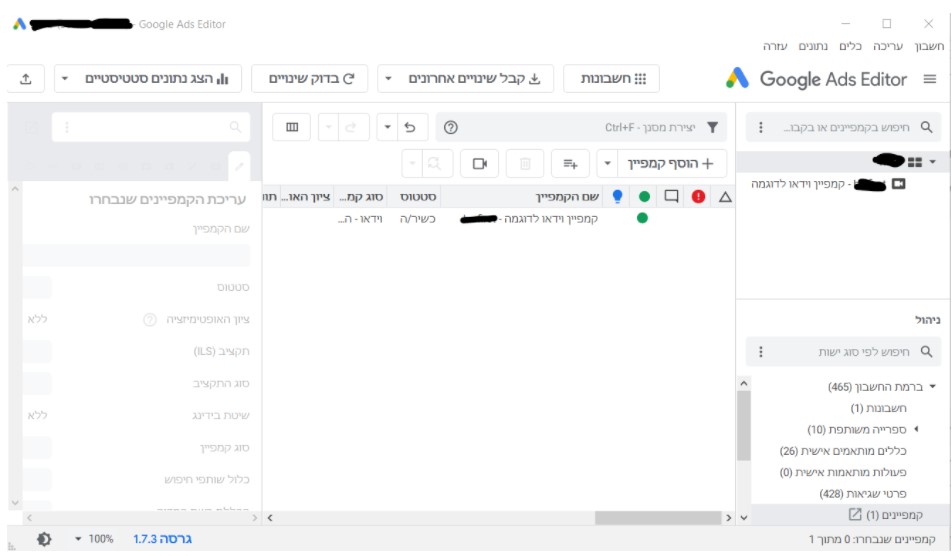
Task: Click the edit panel pencil icon
Action: [239, 166]
